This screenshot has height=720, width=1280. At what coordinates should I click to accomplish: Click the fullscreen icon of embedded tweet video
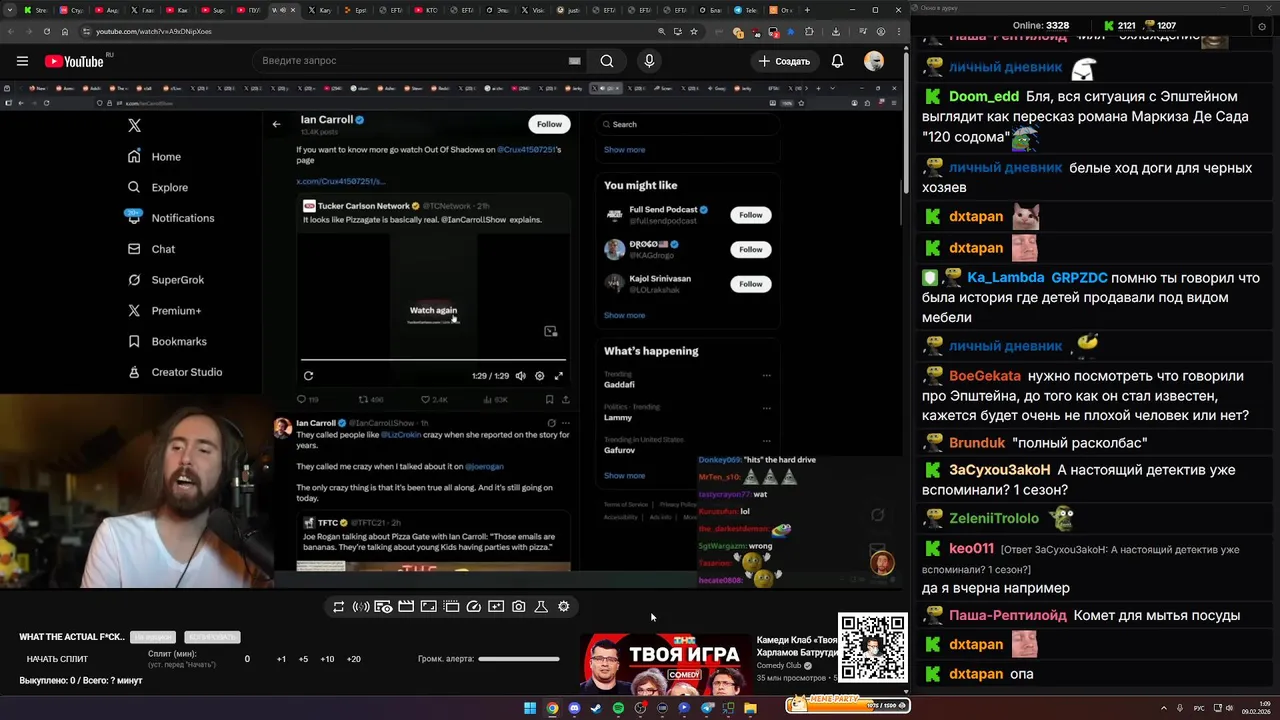(x=559, y=376)
